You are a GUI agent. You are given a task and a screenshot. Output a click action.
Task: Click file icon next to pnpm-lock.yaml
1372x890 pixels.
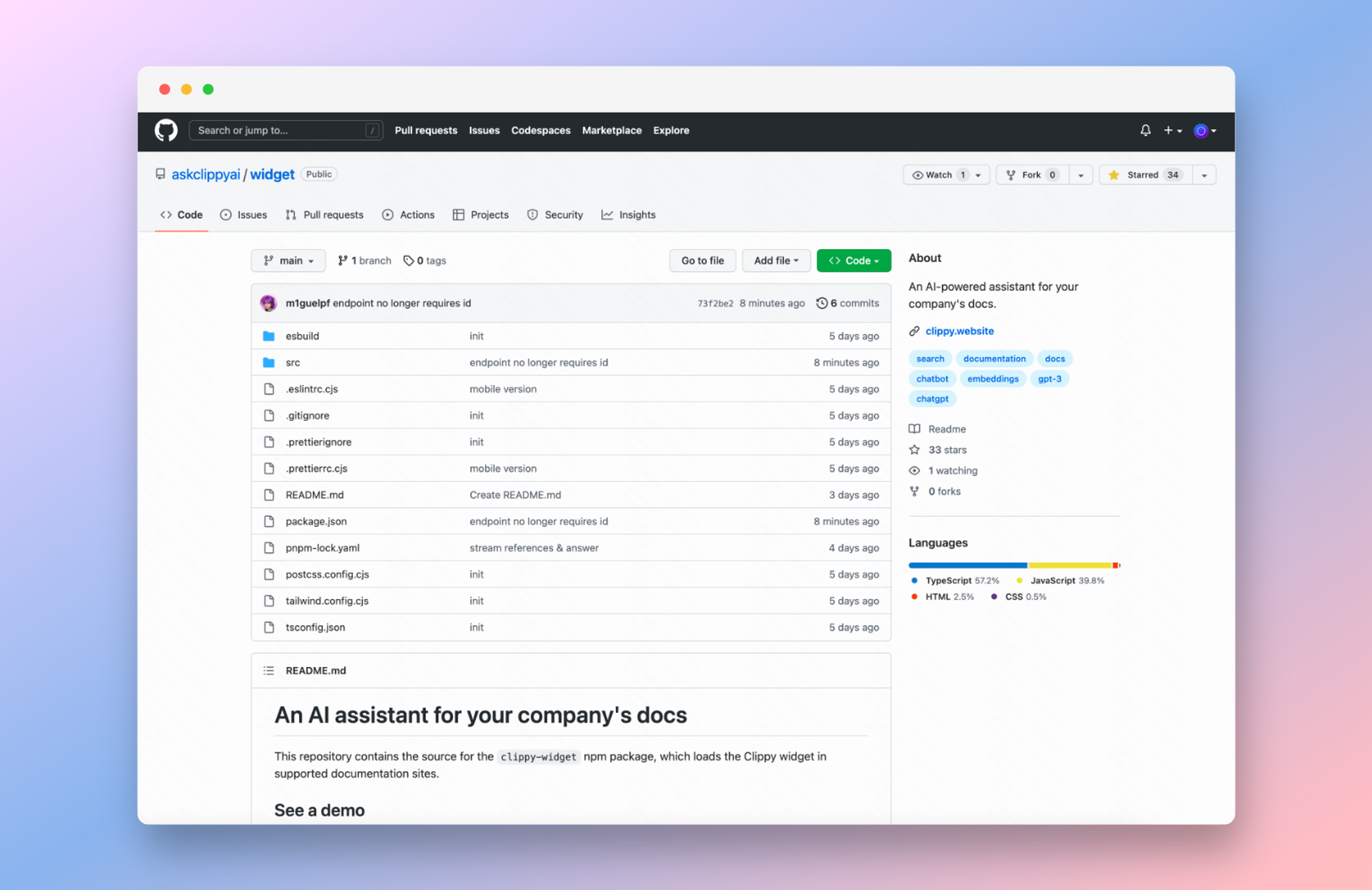tap(269, 548)
